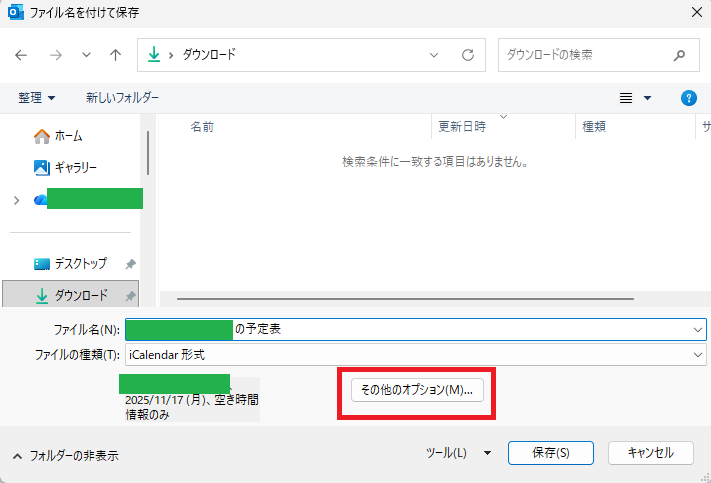Select ダウンロード in the address path
711x483 pixels.
click(x=209, y=55)
